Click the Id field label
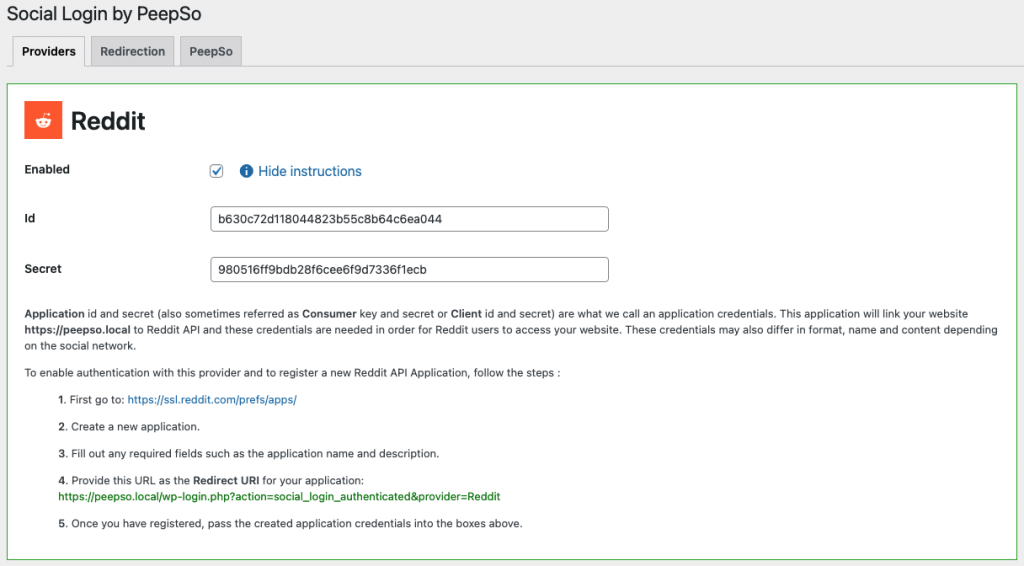The image size is (1024, 566). (30, 218)
